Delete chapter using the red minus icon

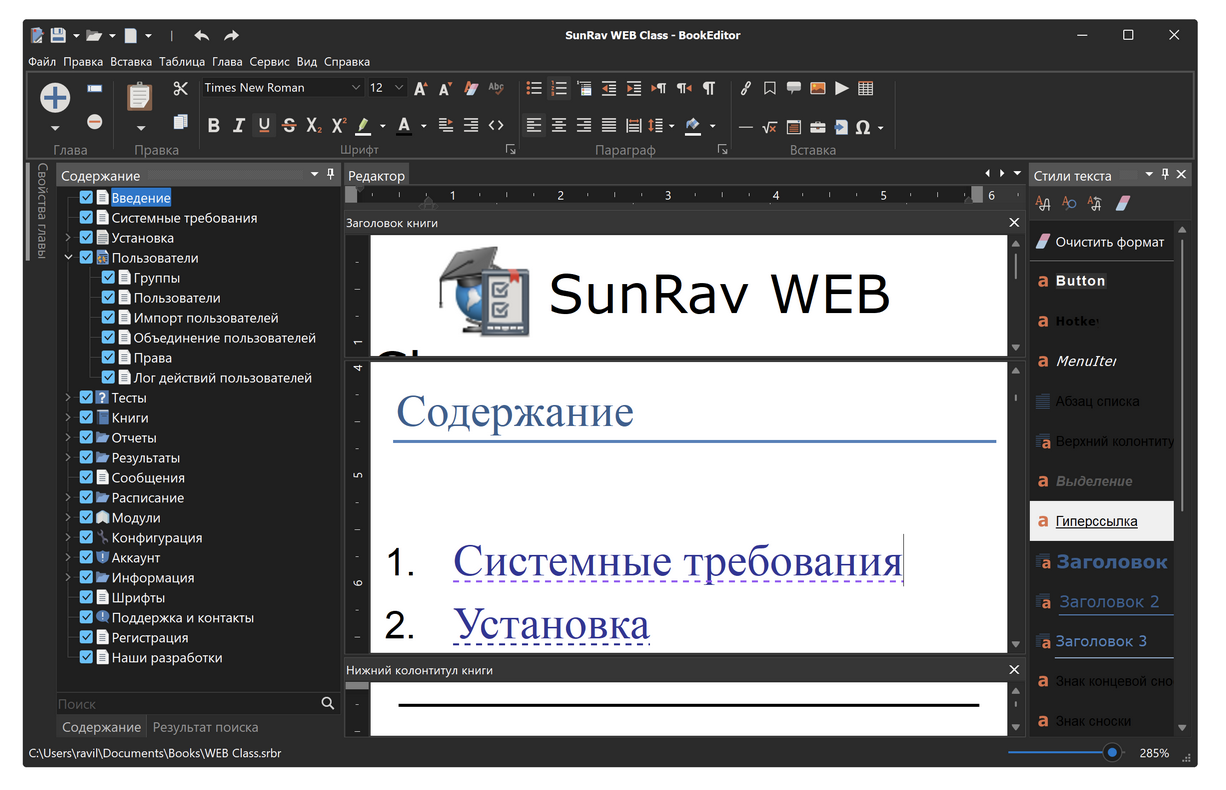(94, 122)
